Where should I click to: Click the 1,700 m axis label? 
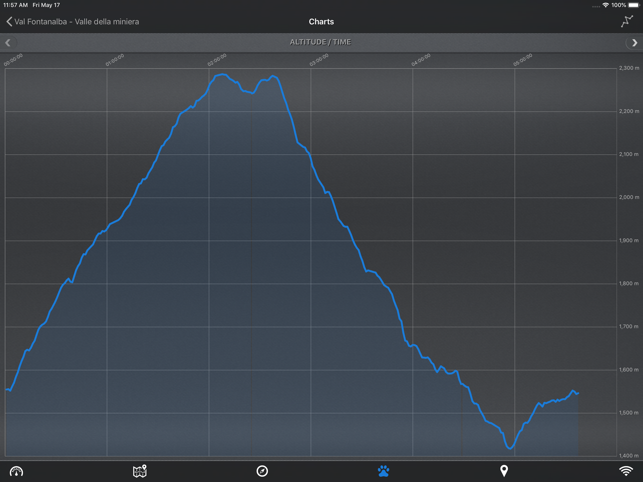pyautogui.click(x=629, y=327)
